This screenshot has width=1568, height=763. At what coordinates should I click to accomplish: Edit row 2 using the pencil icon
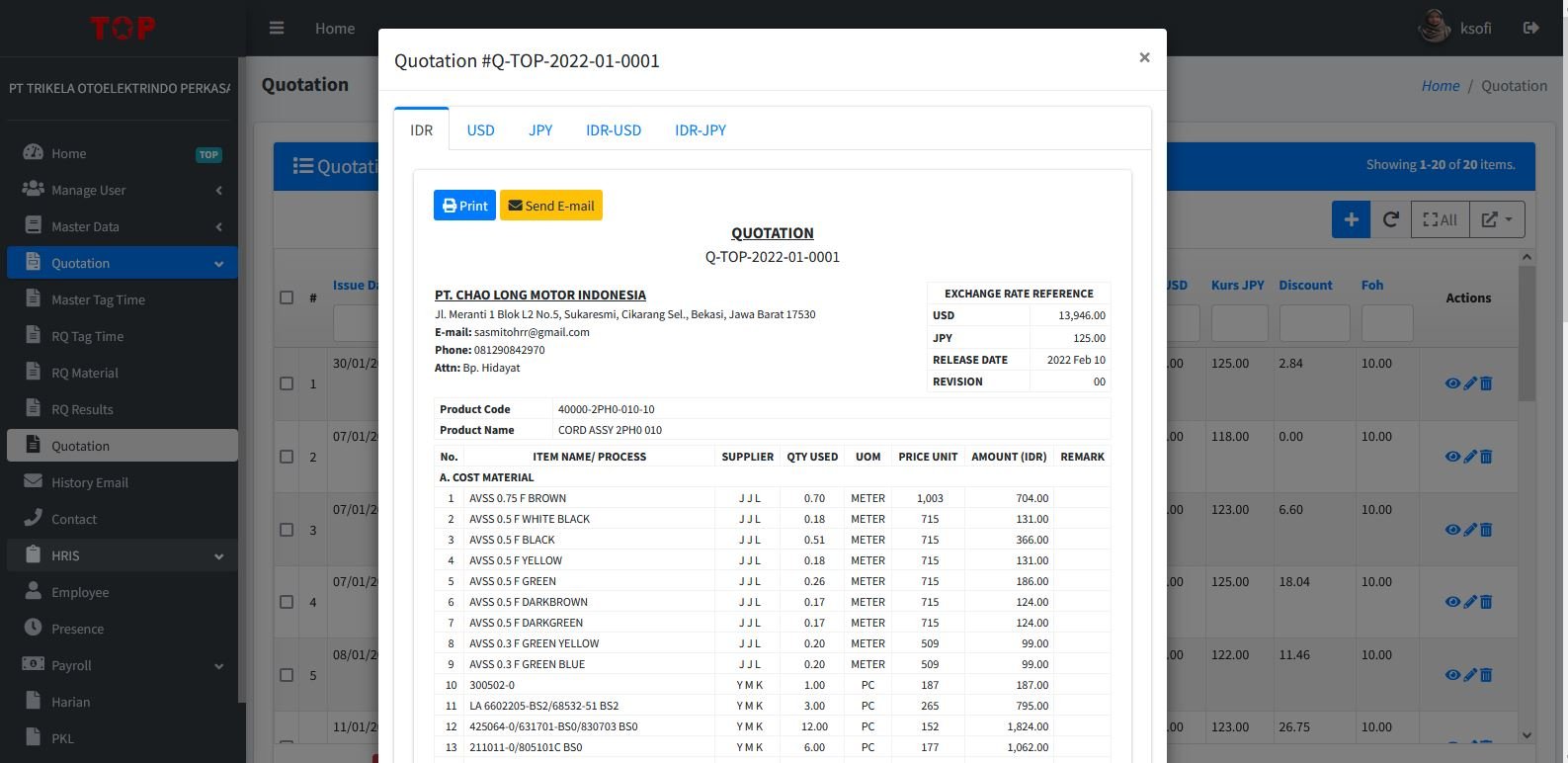[x=1469, y=457]
